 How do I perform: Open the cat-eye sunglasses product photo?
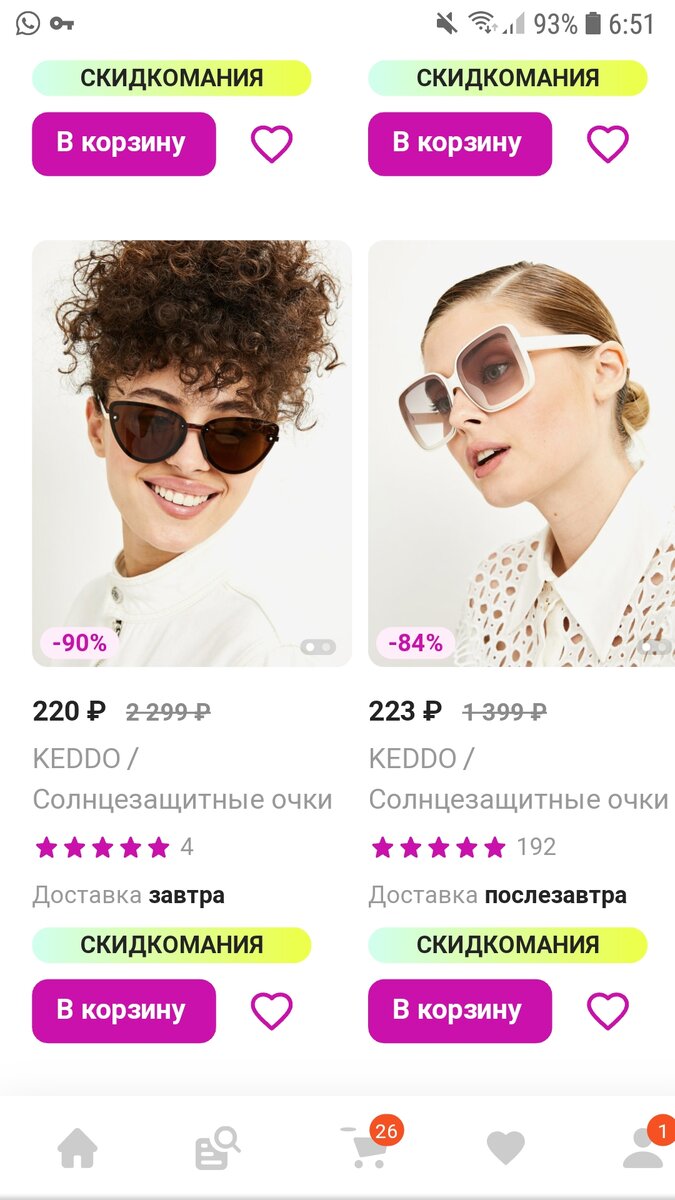pyautogui.click(x=192, y=453)
